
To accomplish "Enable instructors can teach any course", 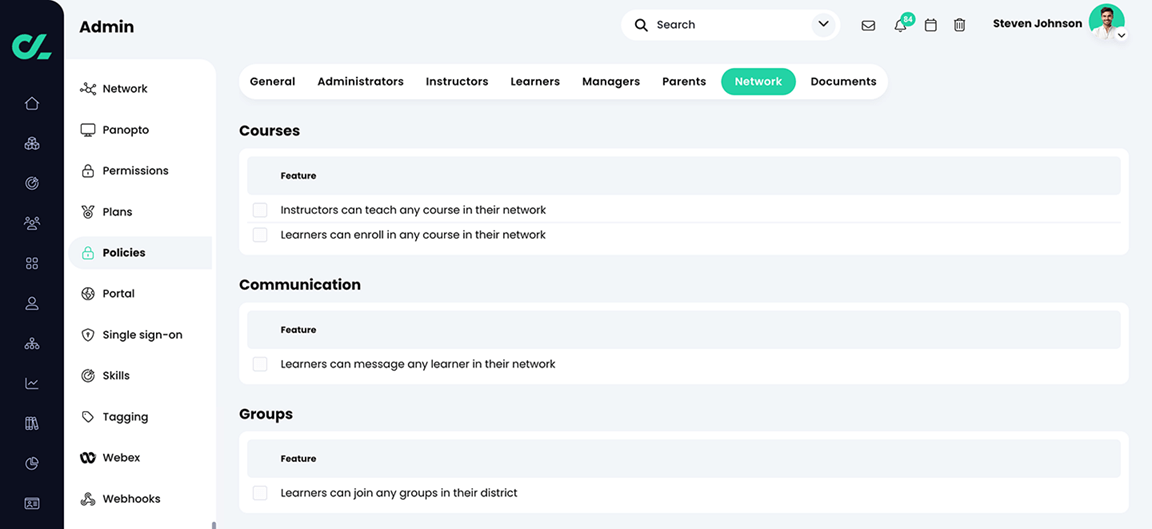I will [260, 210].
